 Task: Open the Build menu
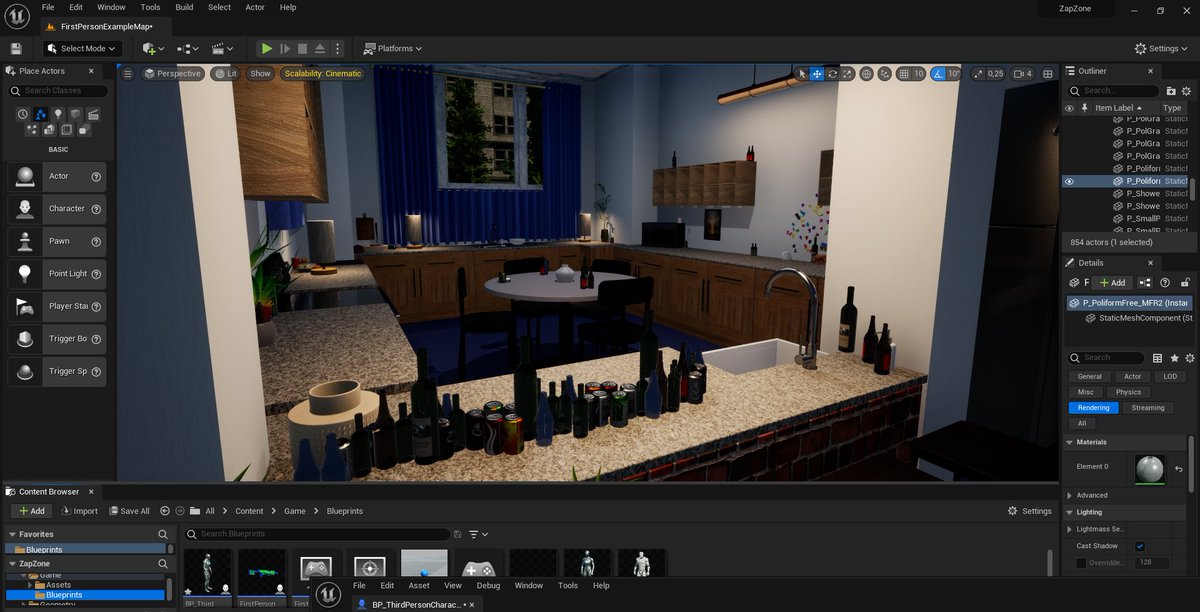(184, 7)
